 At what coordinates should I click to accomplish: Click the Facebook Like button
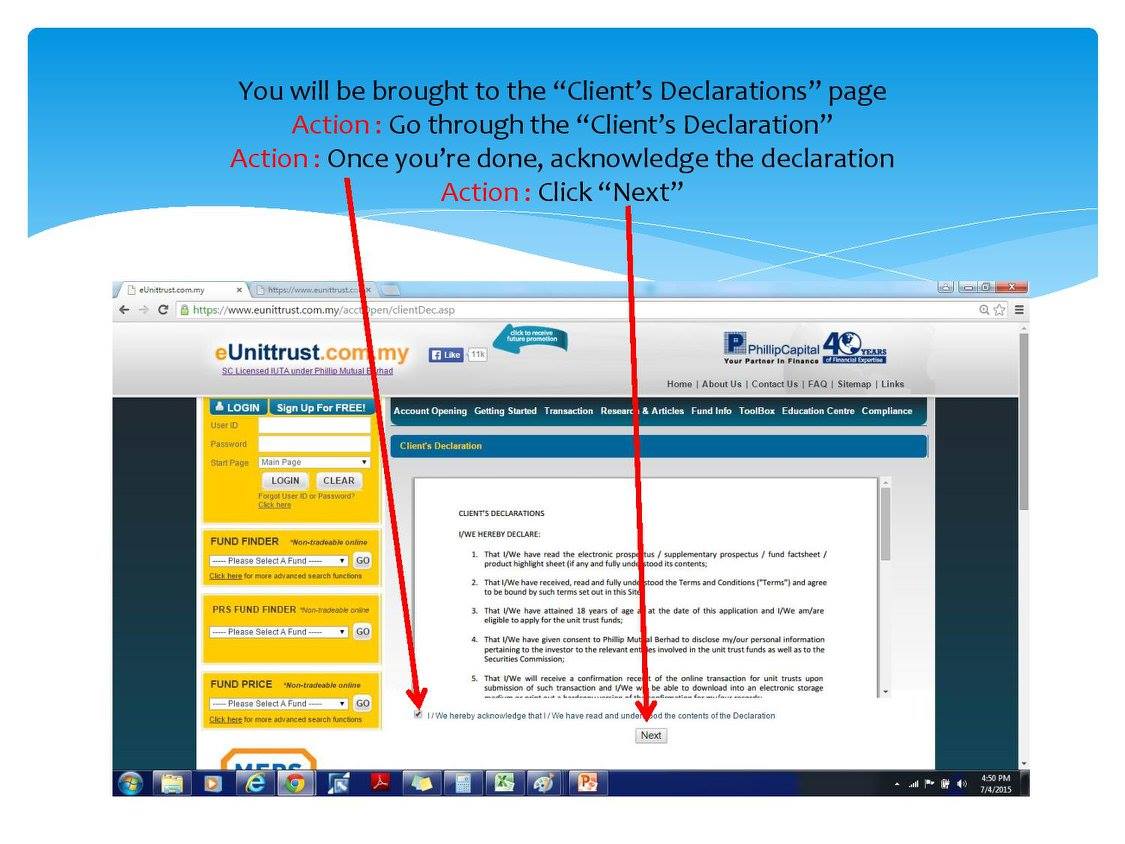coord(446,355)
